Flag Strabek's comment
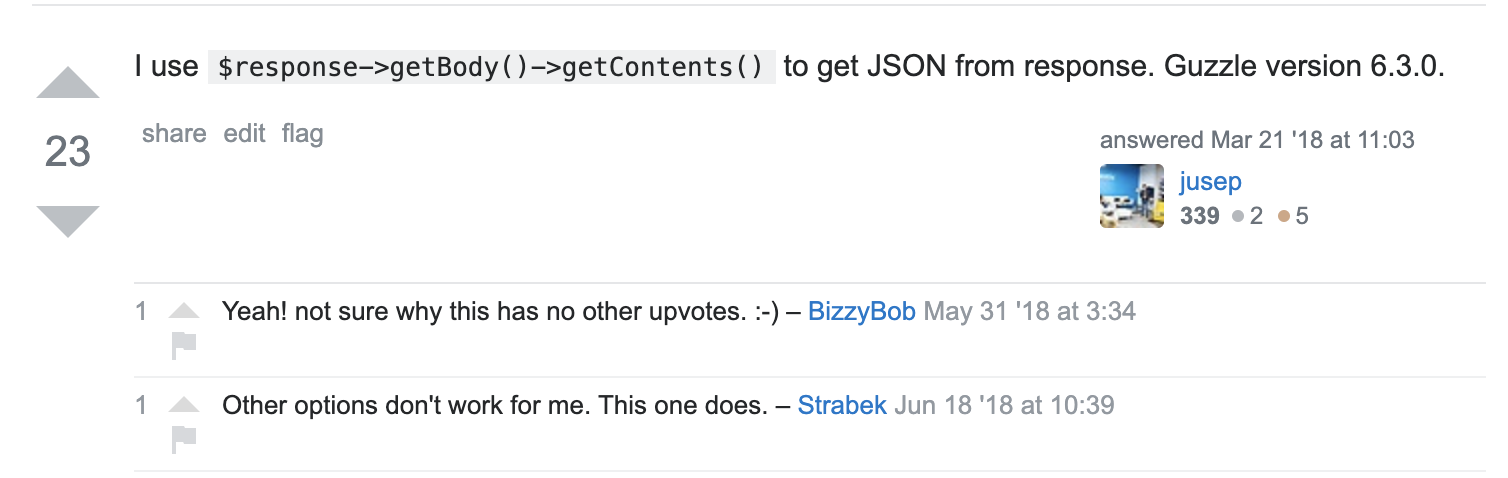The image size is (1508, 478). pos(184,438)
